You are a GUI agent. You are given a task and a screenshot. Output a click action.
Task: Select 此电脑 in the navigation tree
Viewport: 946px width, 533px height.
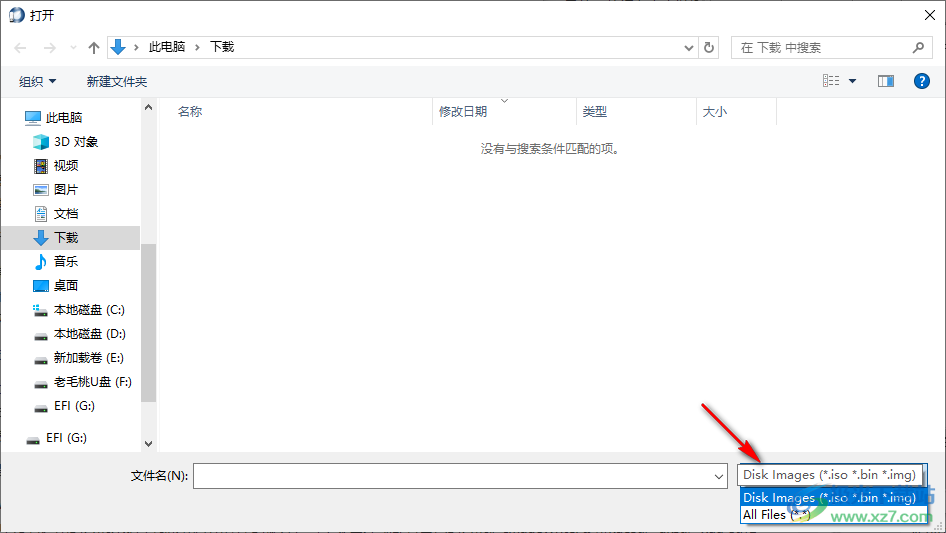point(64,118)
